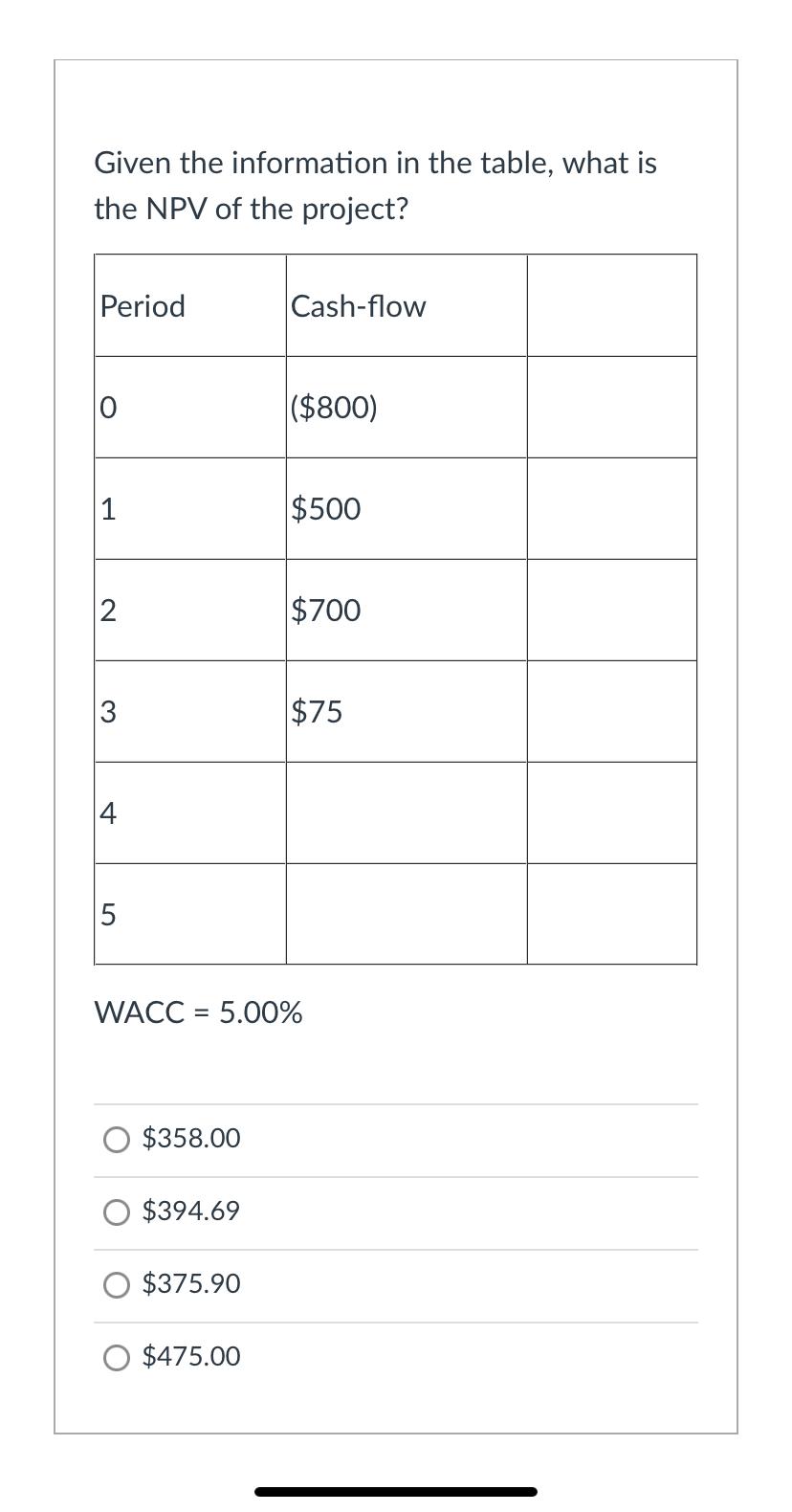
Task: Select the $375.90 answer option
Action: tap(117, 1284)
